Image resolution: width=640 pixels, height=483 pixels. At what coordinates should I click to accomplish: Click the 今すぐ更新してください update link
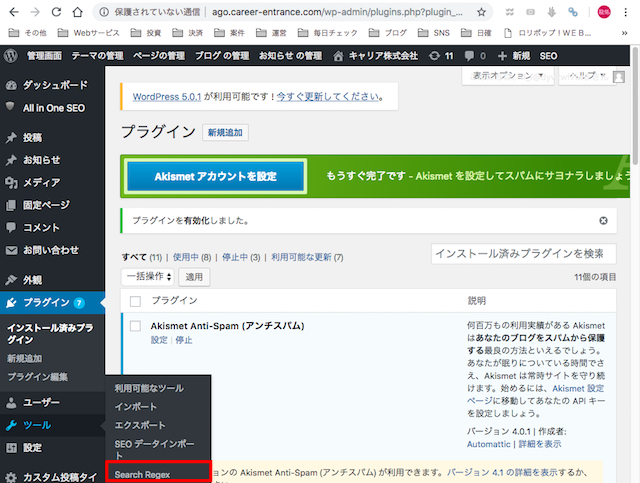329,96
